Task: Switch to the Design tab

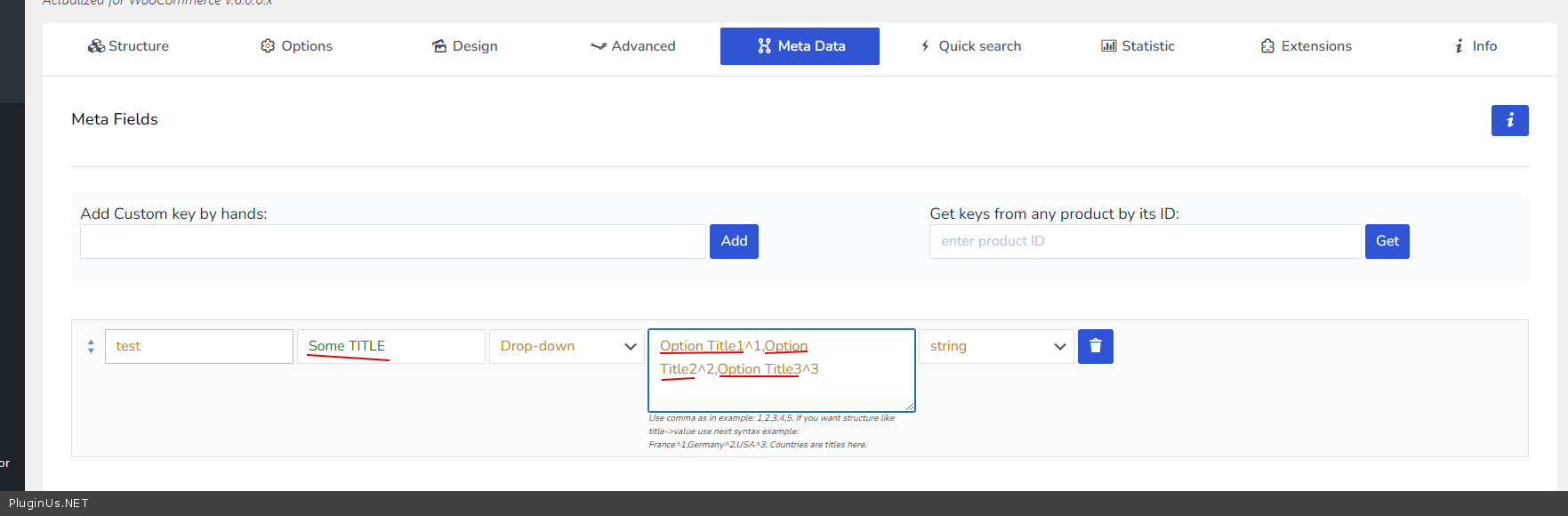Action: coord(464,46)
